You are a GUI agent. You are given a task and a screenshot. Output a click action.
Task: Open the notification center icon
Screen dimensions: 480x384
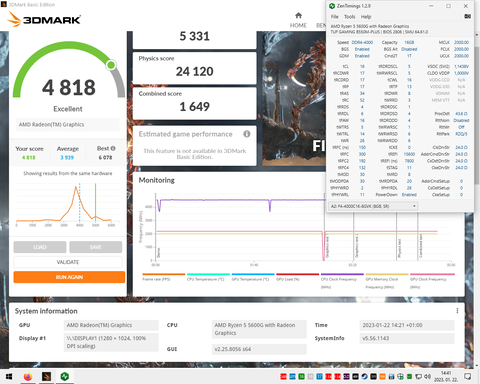[468, 377]
